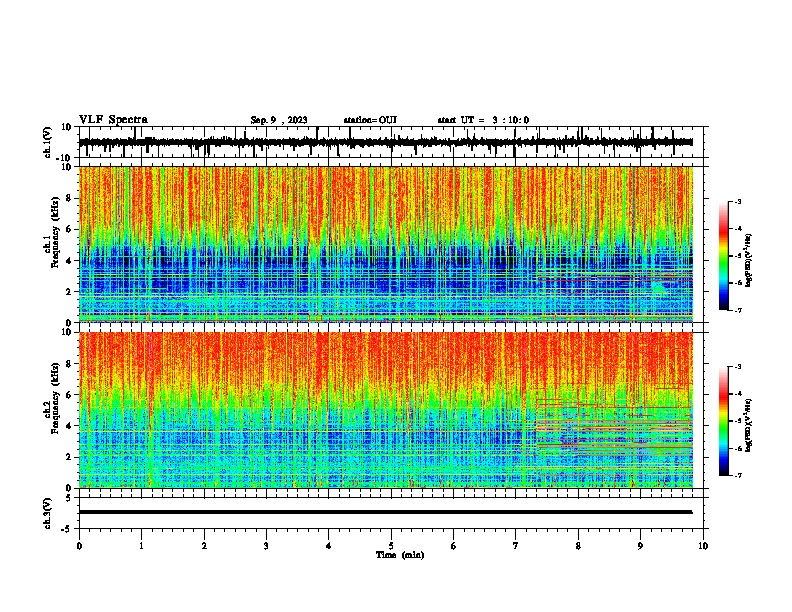Click the "6" tick on ch.1 frequency axis
This screenshot has width=792, height=612.
pos(69,229)
